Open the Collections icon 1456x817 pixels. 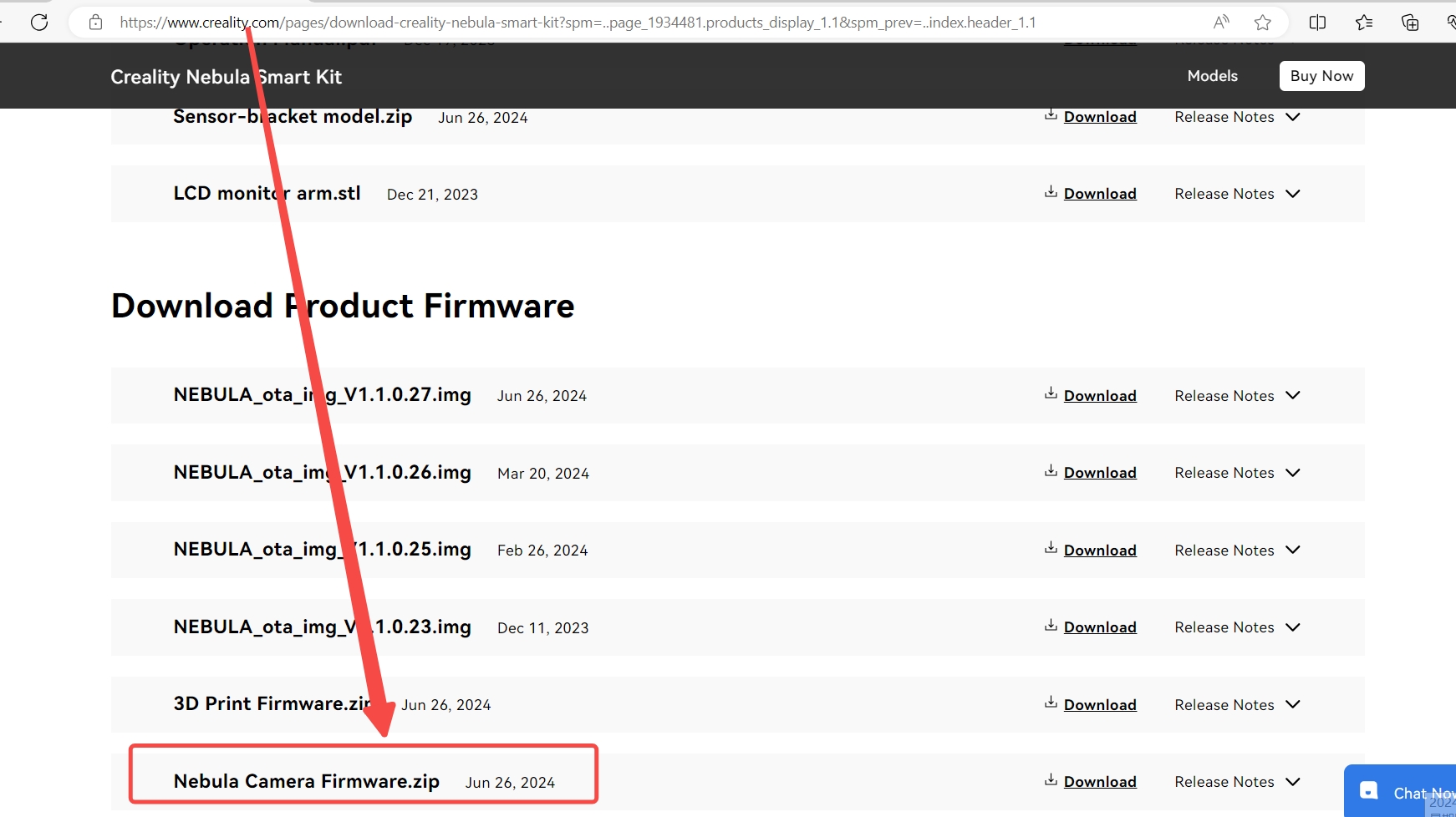click(x=1410, y=23)
